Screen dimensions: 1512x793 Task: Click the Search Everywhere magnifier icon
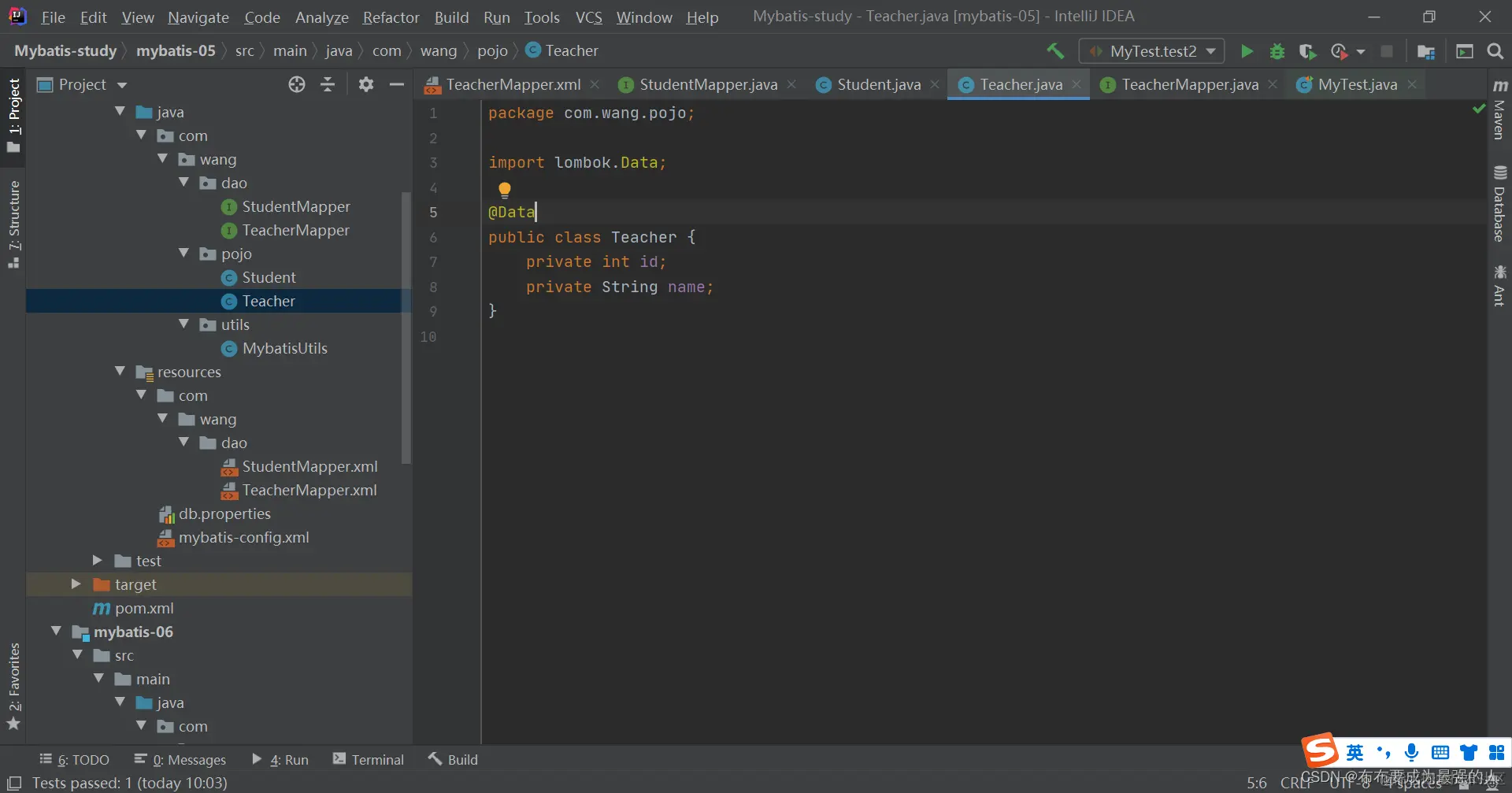tap(1495, 51)
